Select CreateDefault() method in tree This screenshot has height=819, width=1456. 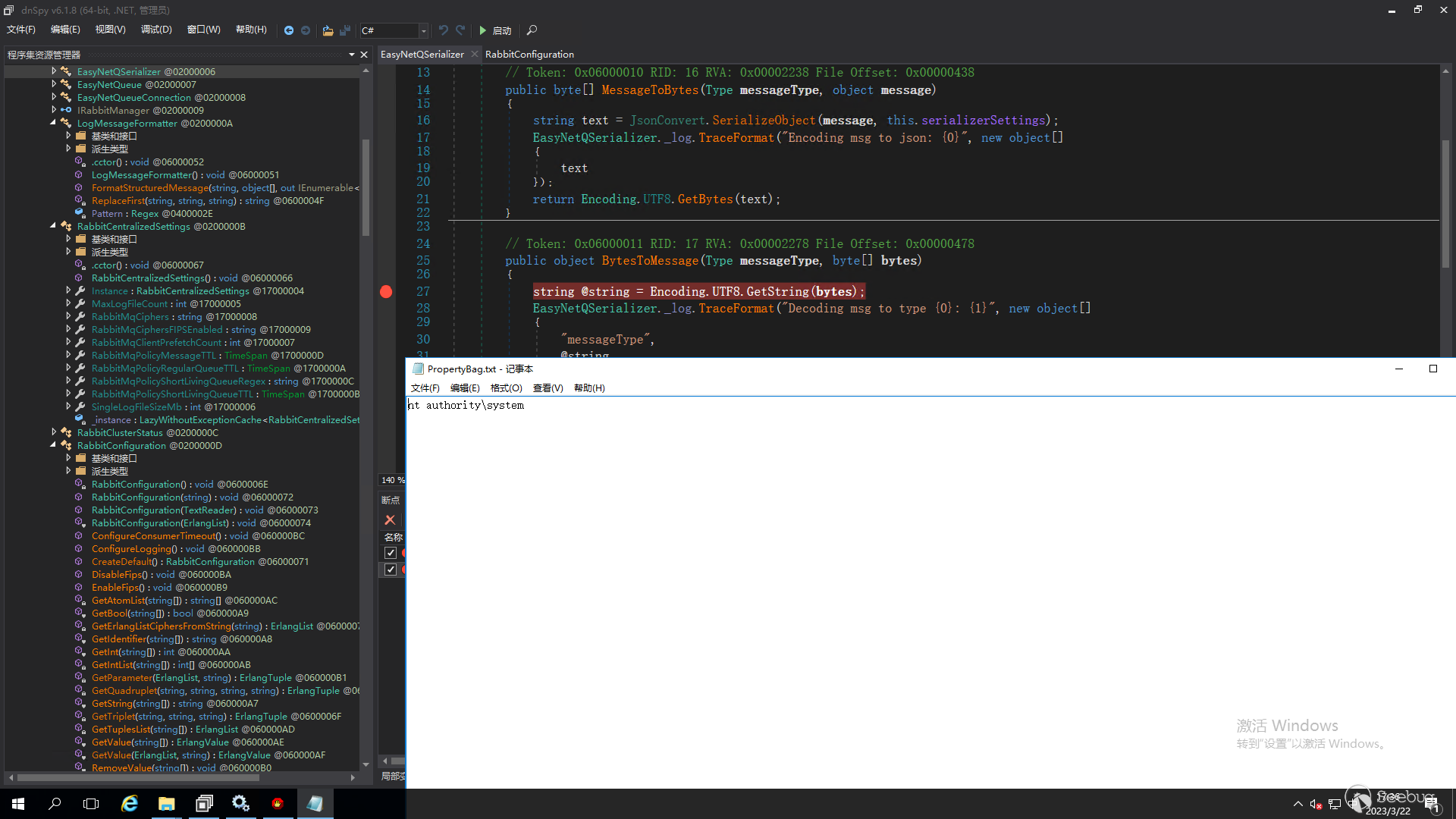200,562
